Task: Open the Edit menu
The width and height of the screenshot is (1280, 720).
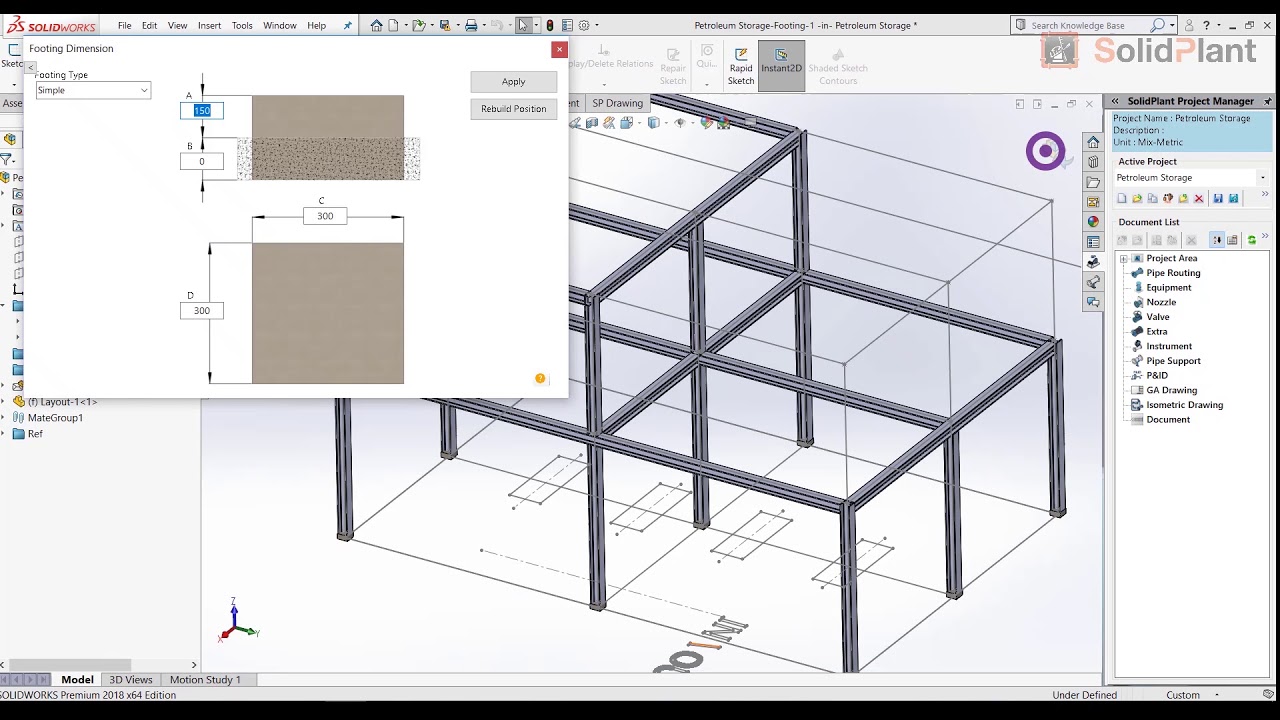Action: [149, 25]
